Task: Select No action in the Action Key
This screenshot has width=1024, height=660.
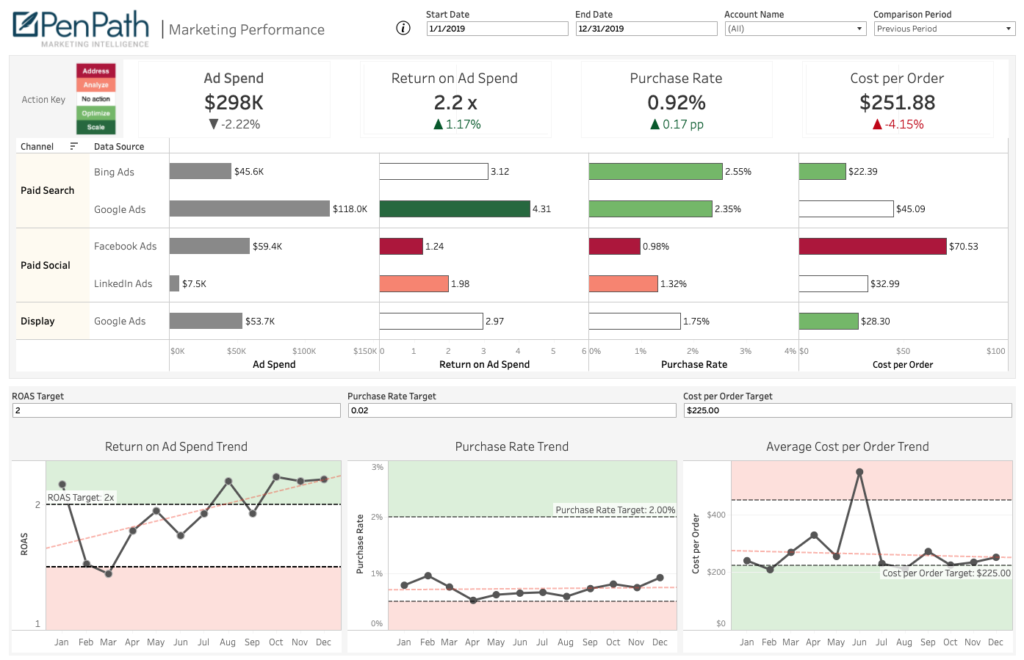Action: tap(96, 99)
